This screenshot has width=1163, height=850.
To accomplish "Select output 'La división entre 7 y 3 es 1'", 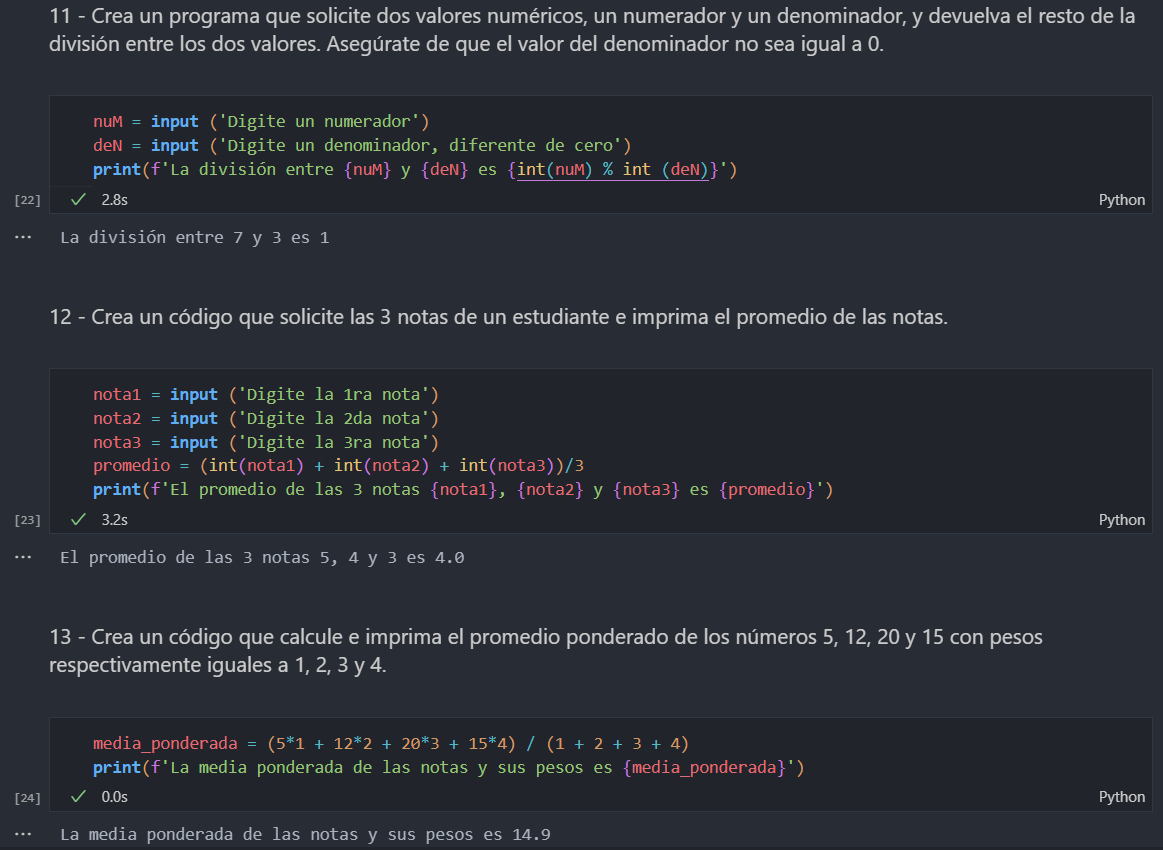I will tap(194, 237).
